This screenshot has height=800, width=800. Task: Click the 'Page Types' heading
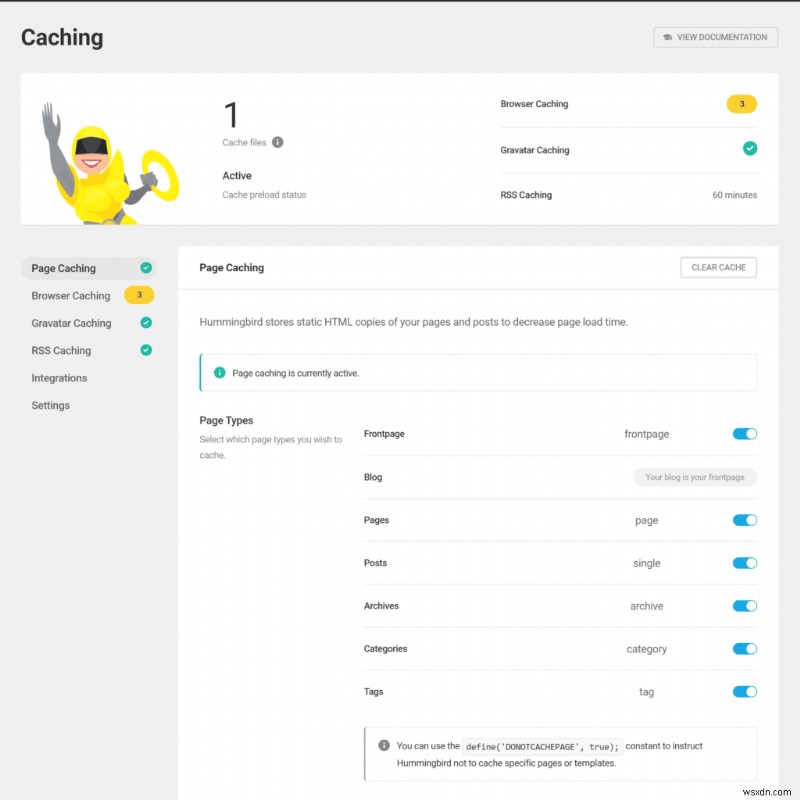pyautogui.click(x=226, y=420)
